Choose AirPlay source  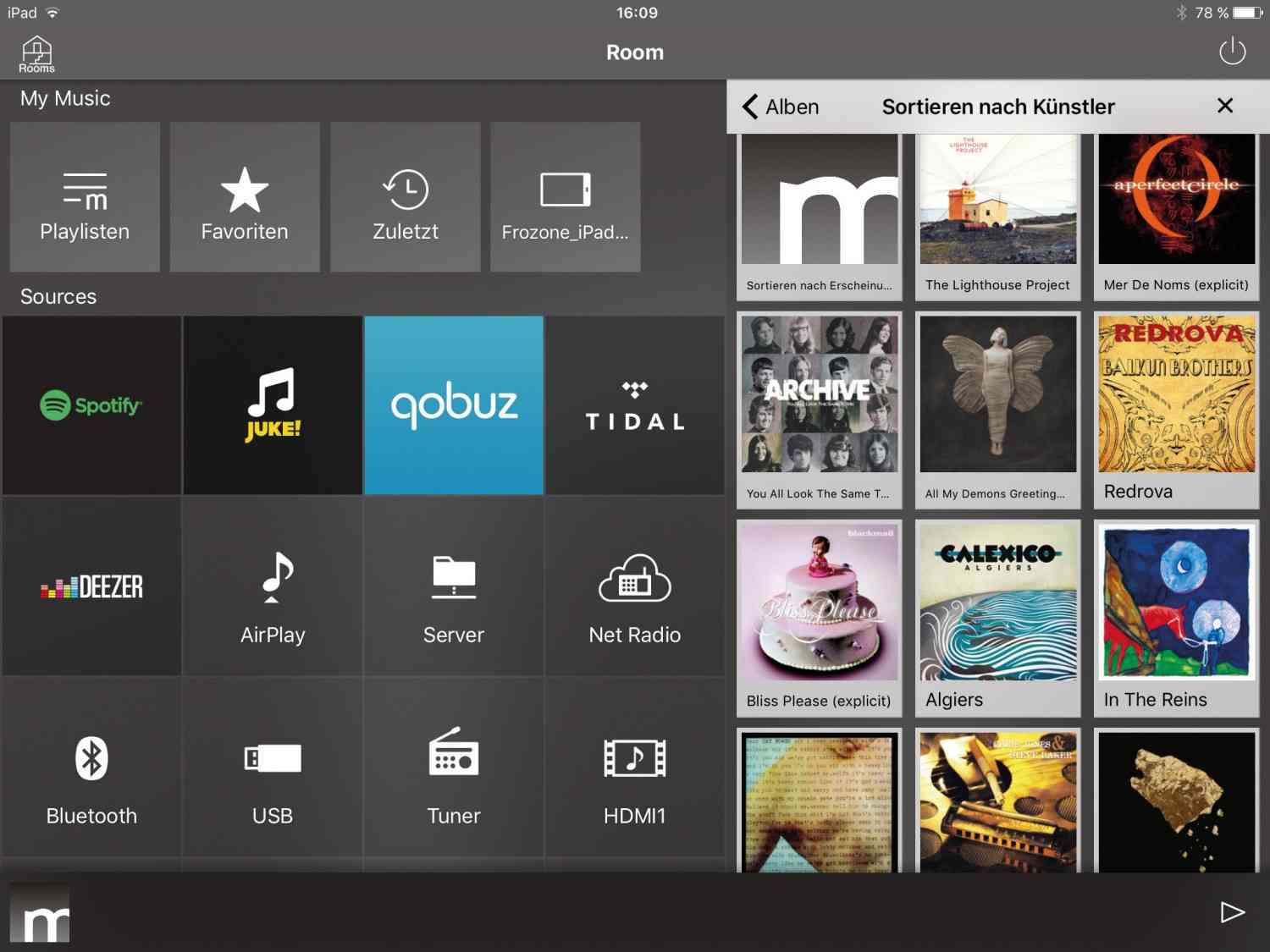[x=273, y=586]
